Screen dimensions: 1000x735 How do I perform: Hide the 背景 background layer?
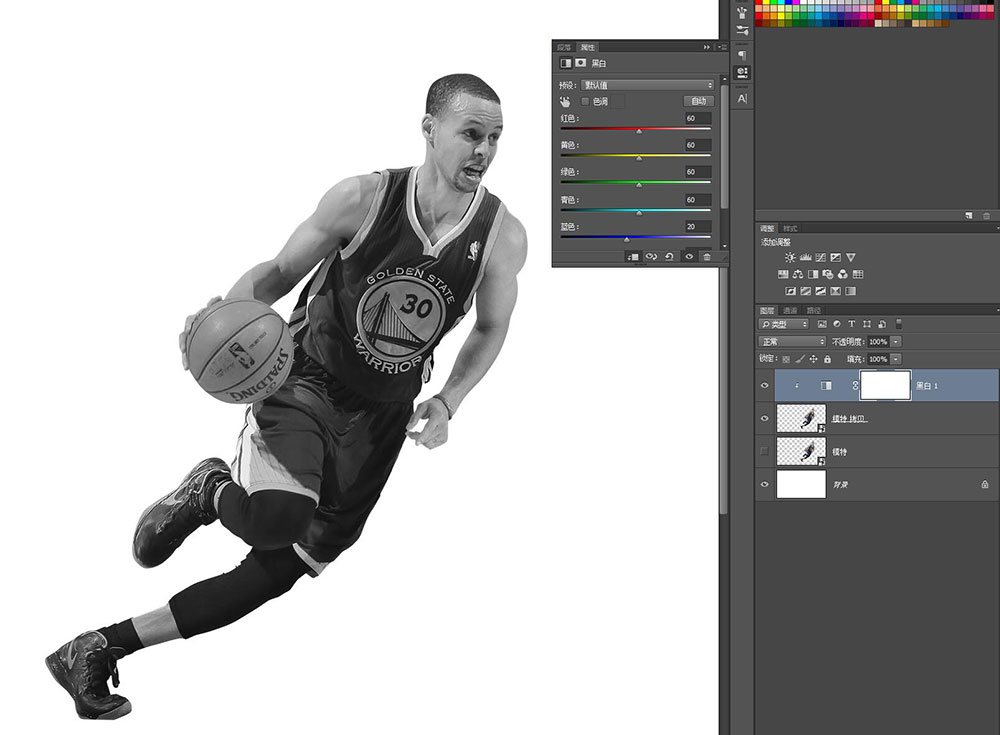click(765, 484)
